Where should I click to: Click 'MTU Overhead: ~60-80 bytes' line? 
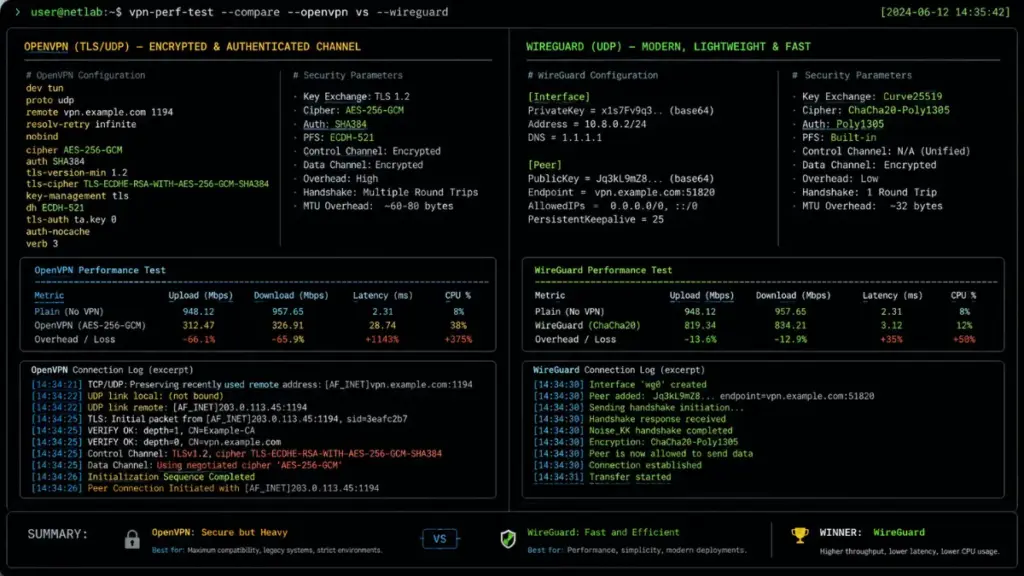[377, 206]
